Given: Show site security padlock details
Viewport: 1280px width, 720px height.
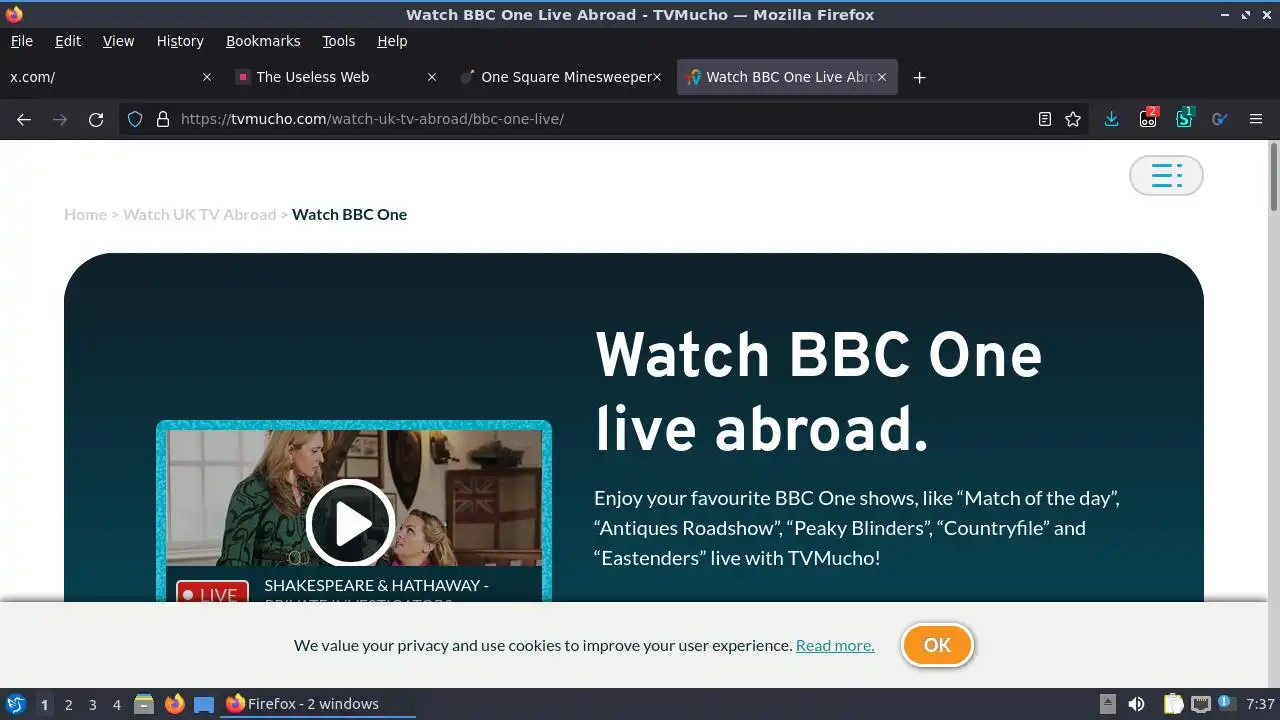Looking at the screenshot, I should [x=163, y=119].
